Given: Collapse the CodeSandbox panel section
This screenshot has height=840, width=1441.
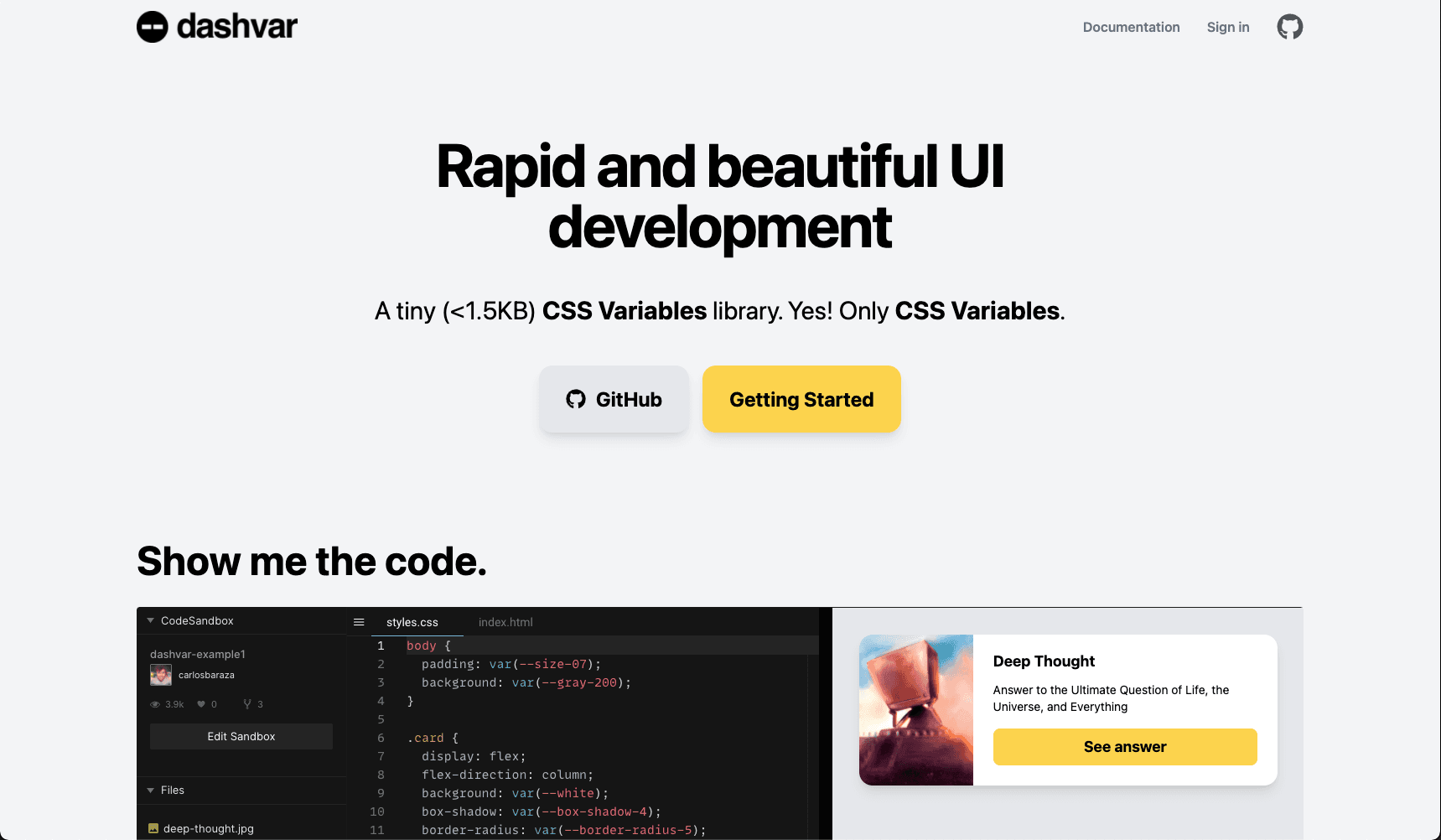Looking at the screenshot, I should [x=151, y=621].
